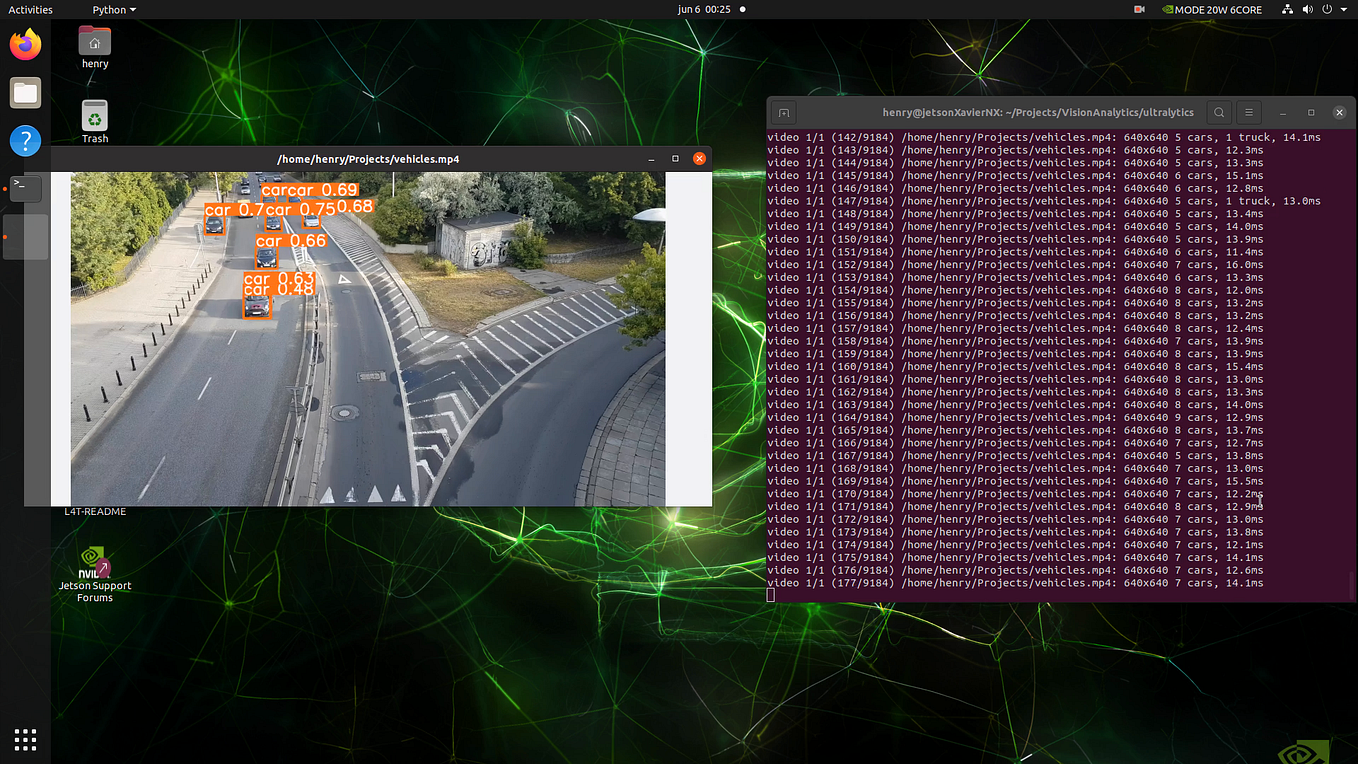
Task: Click the 'car 0.69' detection label in video
Action: (322, 190)
